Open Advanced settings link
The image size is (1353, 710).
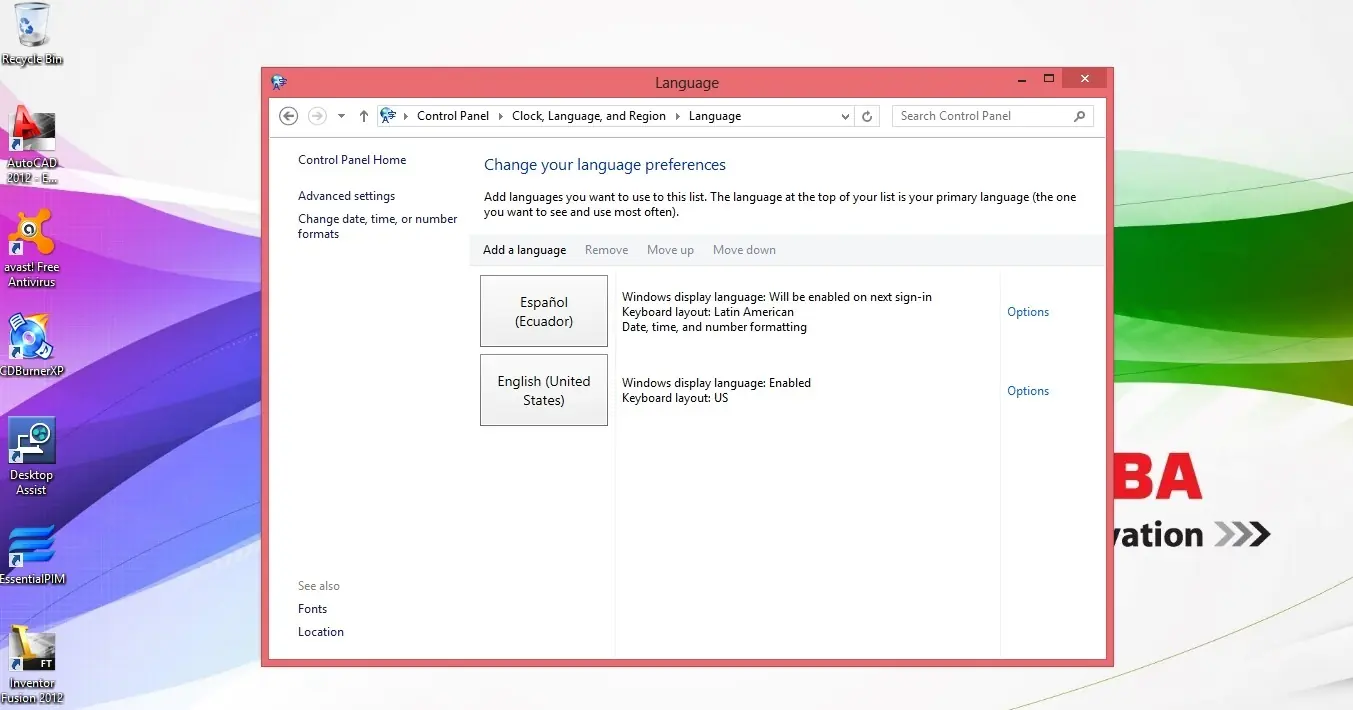click(x=346, y=196)
